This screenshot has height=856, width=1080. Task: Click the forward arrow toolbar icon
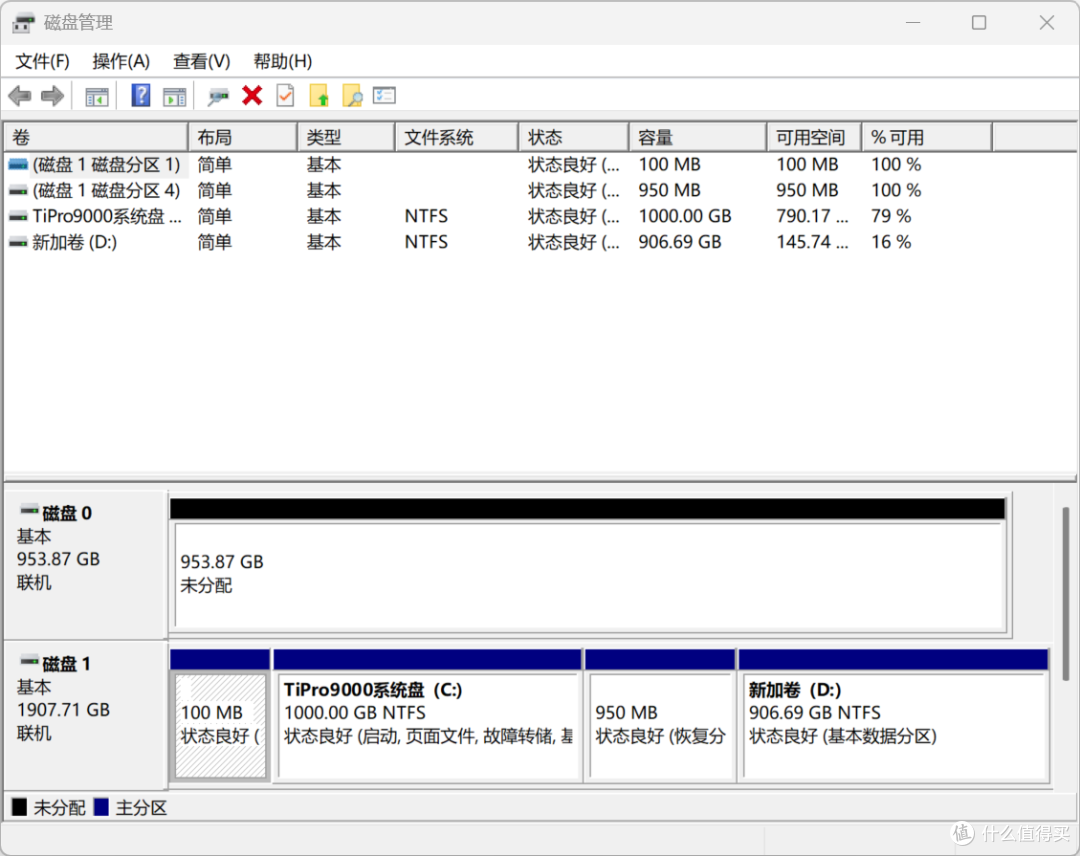(x=52, y=96)
